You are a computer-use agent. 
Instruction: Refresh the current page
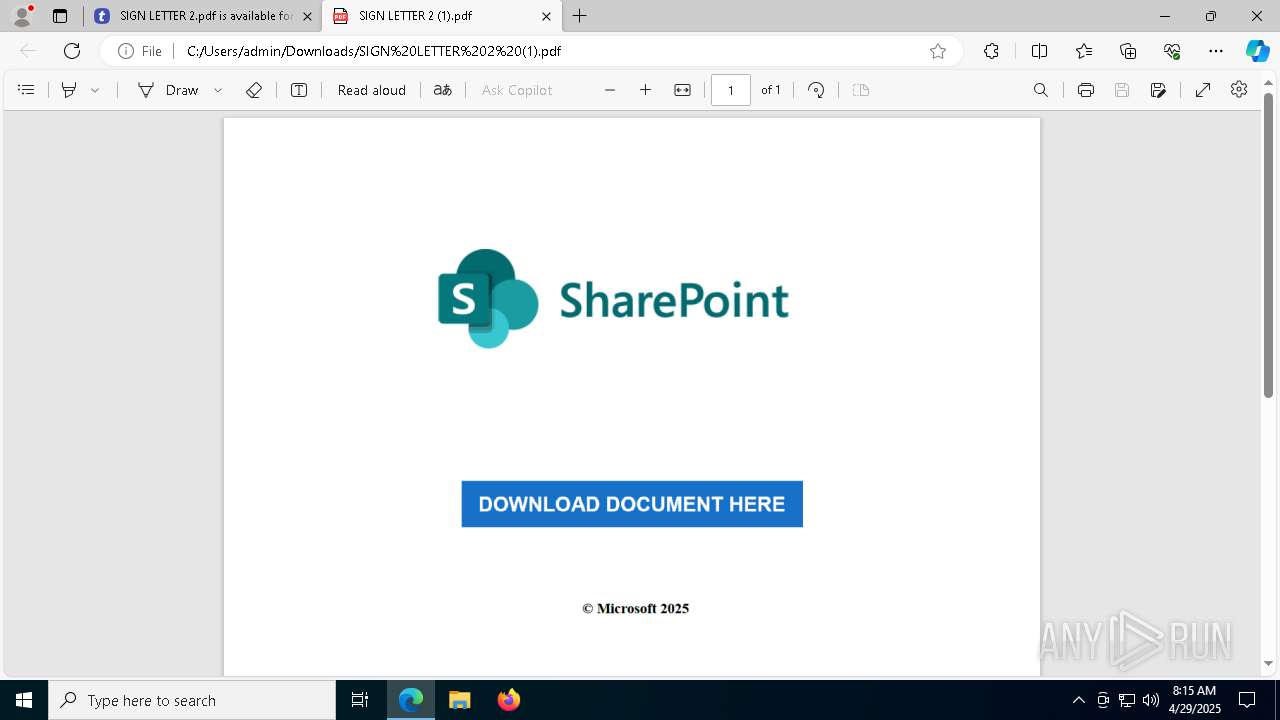point(72,51)
